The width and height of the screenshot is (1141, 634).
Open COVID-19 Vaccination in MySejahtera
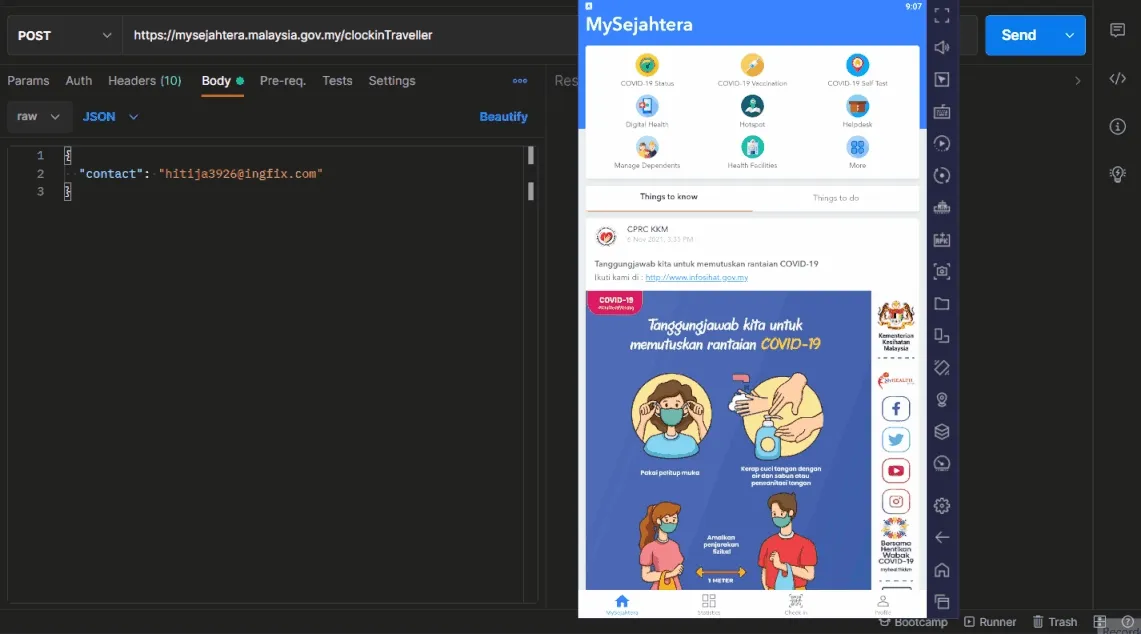point(752,70)
